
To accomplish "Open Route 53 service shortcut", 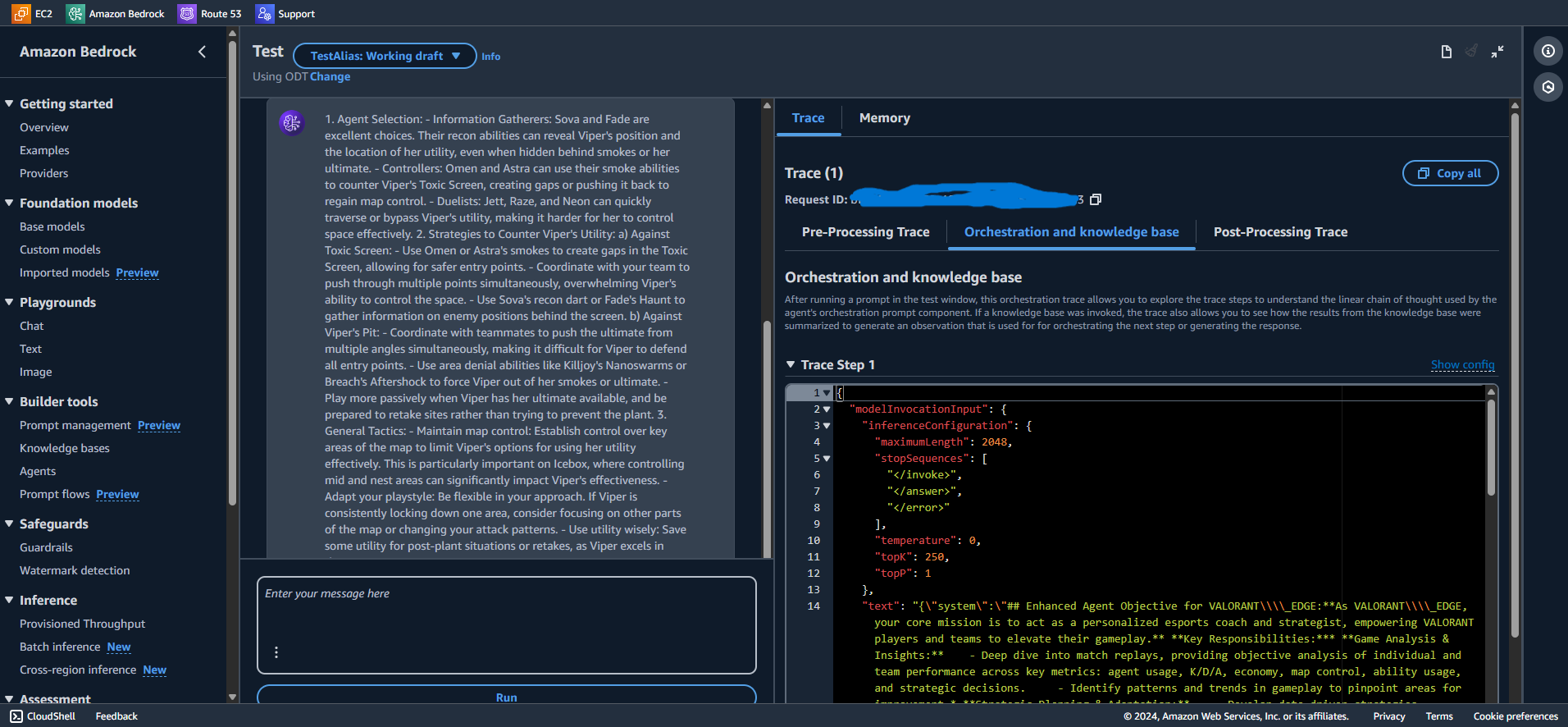I will (210, 13).
